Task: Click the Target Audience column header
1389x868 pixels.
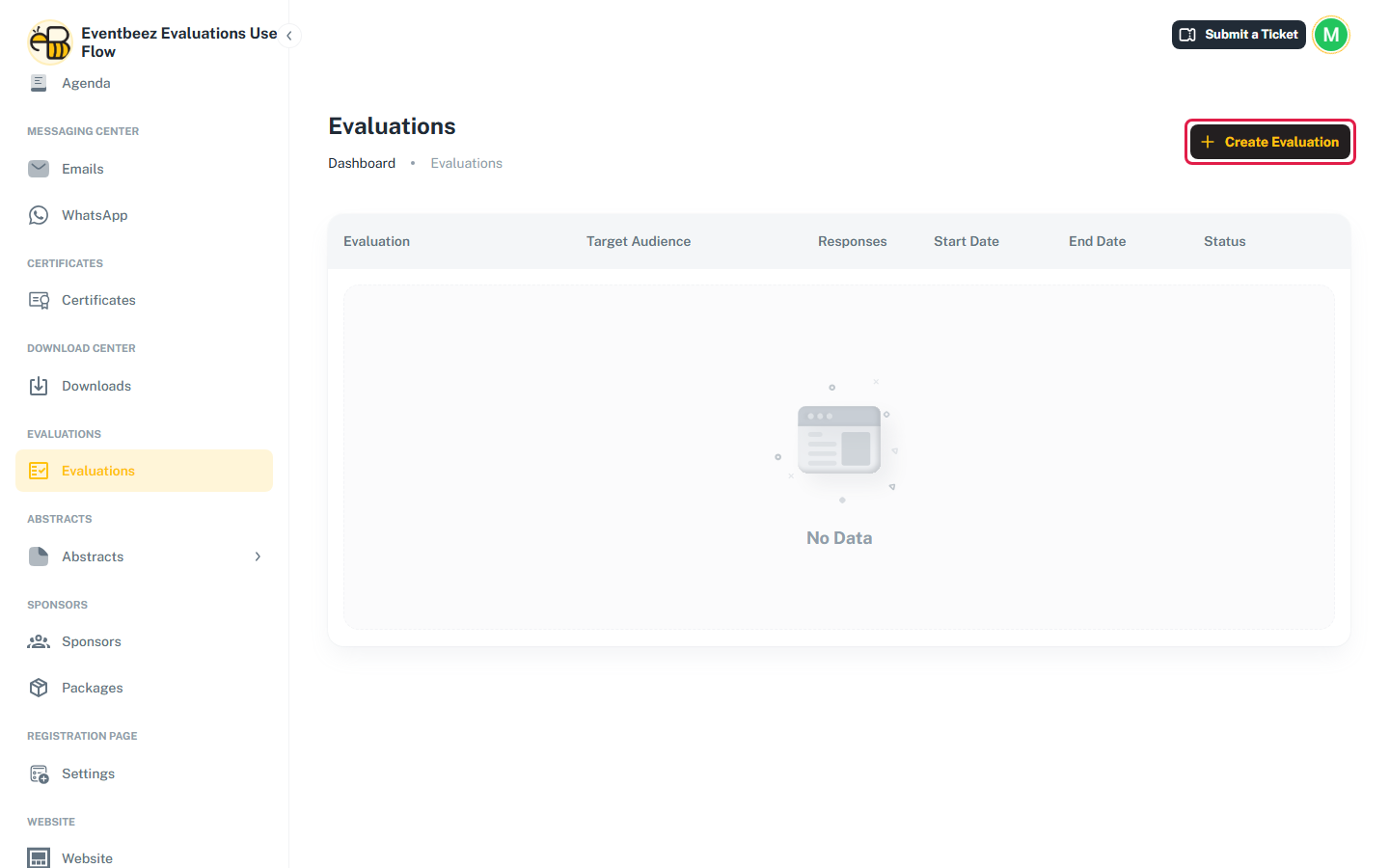Action: click(639, 241)
